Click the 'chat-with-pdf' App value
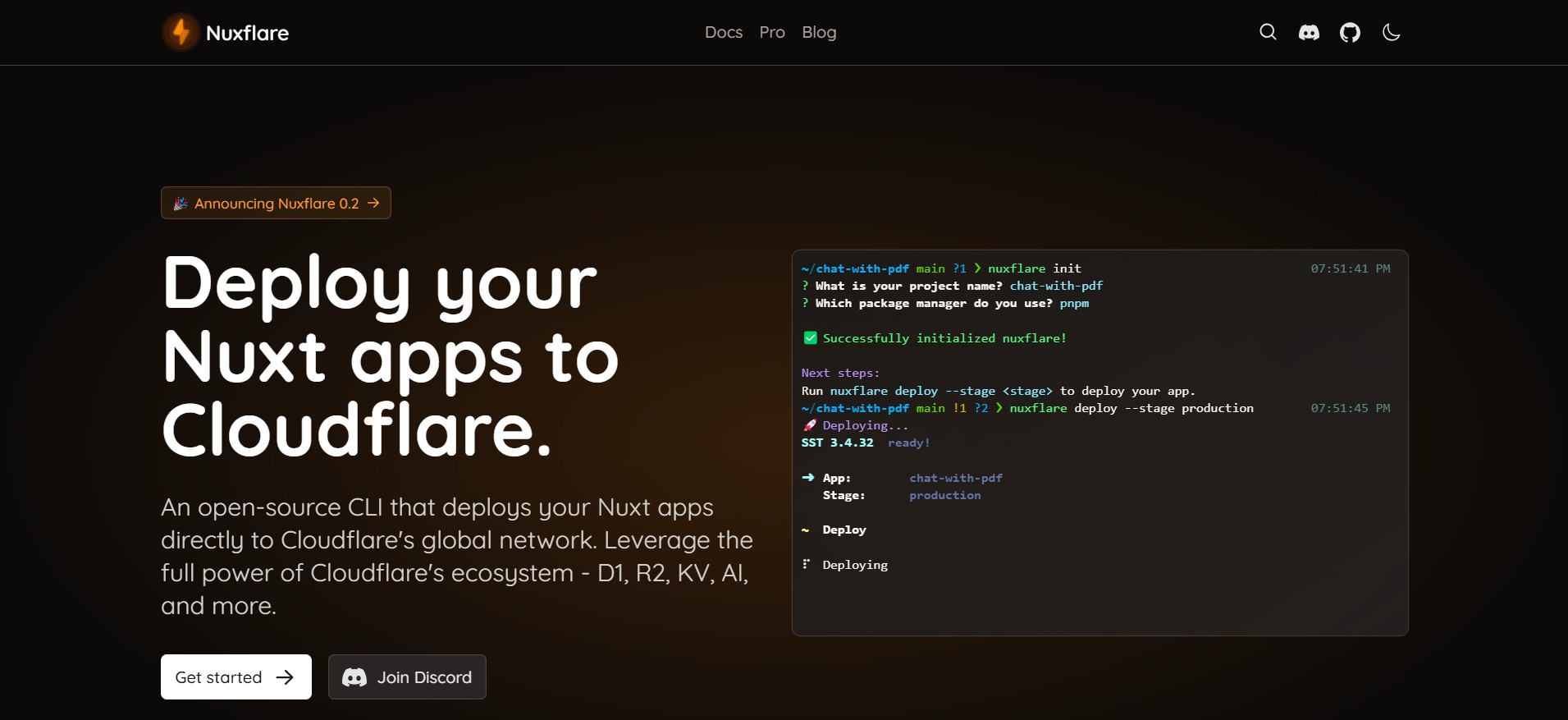This screenshot has height=720, width=1568. [956, 478]
